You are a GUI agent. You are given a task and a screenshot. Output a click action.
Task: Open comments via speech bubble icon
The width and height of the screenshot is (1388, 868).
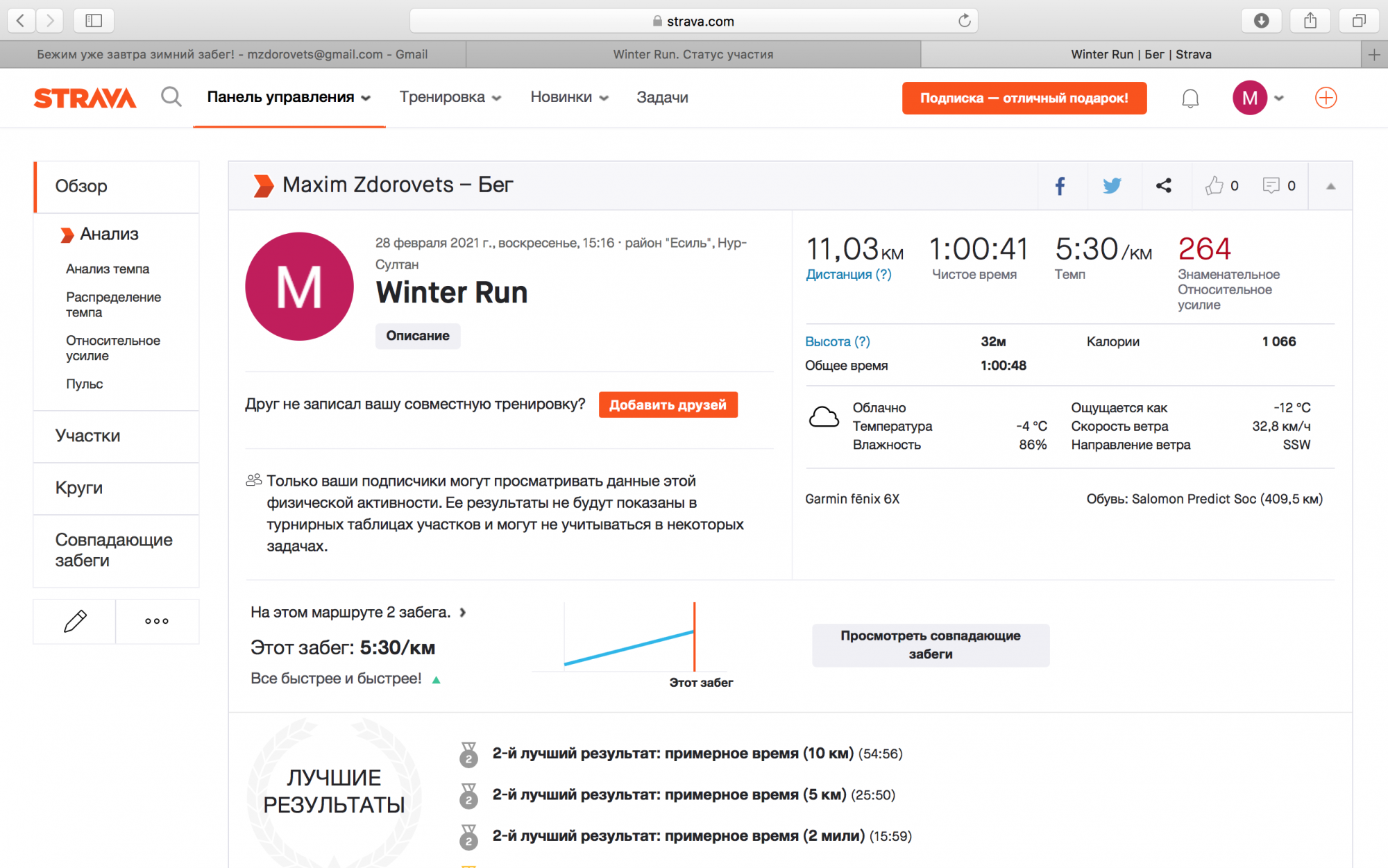pos(1271,186)
